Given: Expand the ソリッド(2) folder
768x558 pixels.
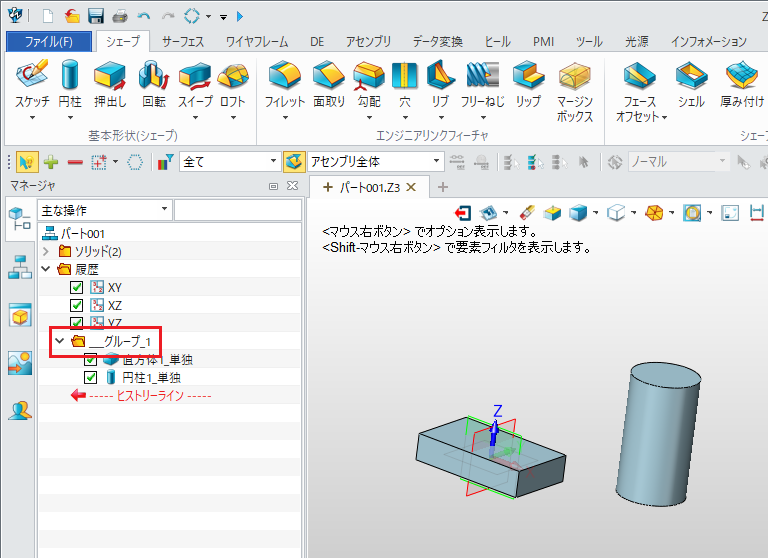Looking at the screenshot, I should pyautogui.click(x=46, y=251).
